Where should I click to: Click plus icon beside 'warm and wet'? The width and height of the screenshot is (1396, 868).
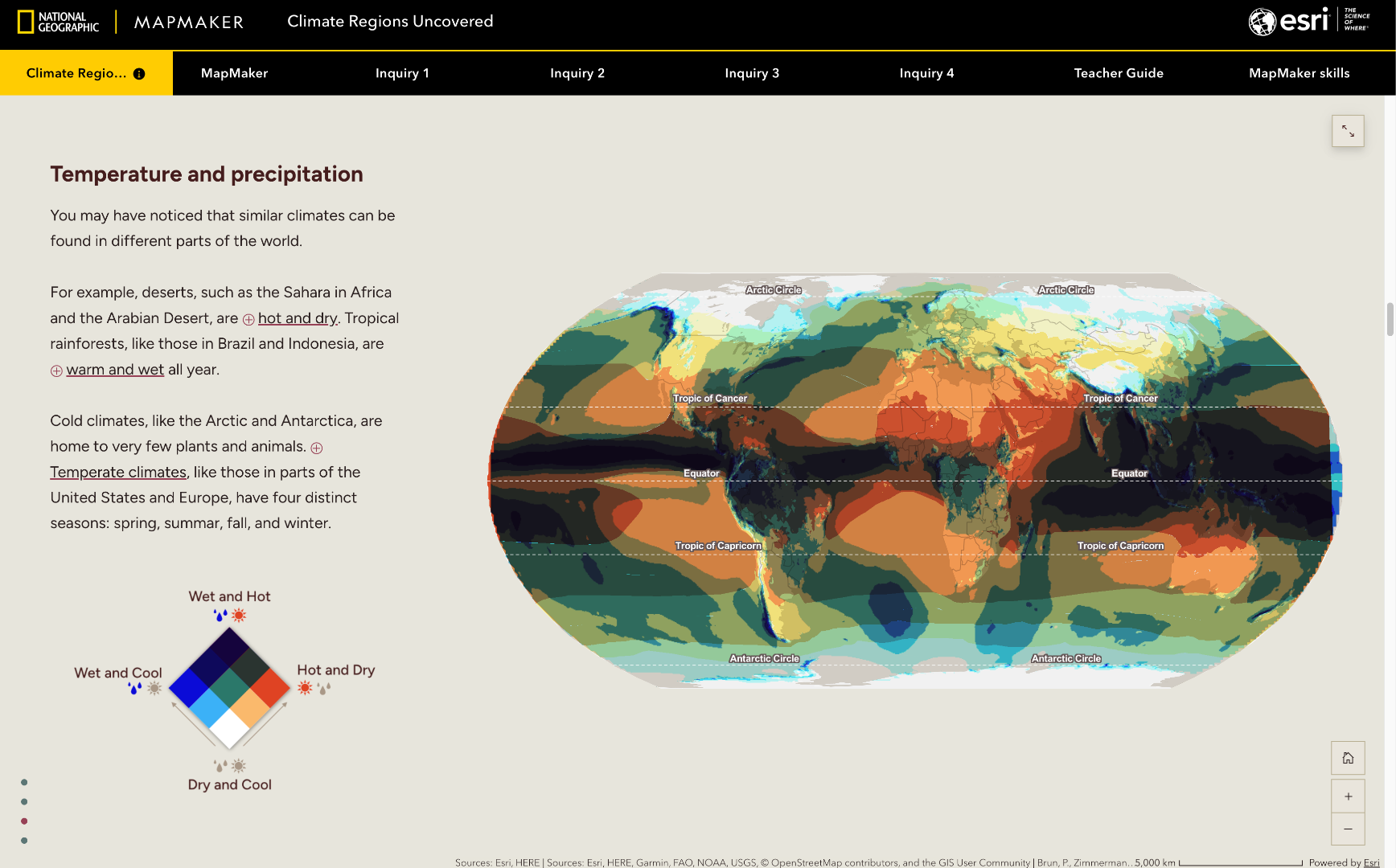[x=56, y=371]
